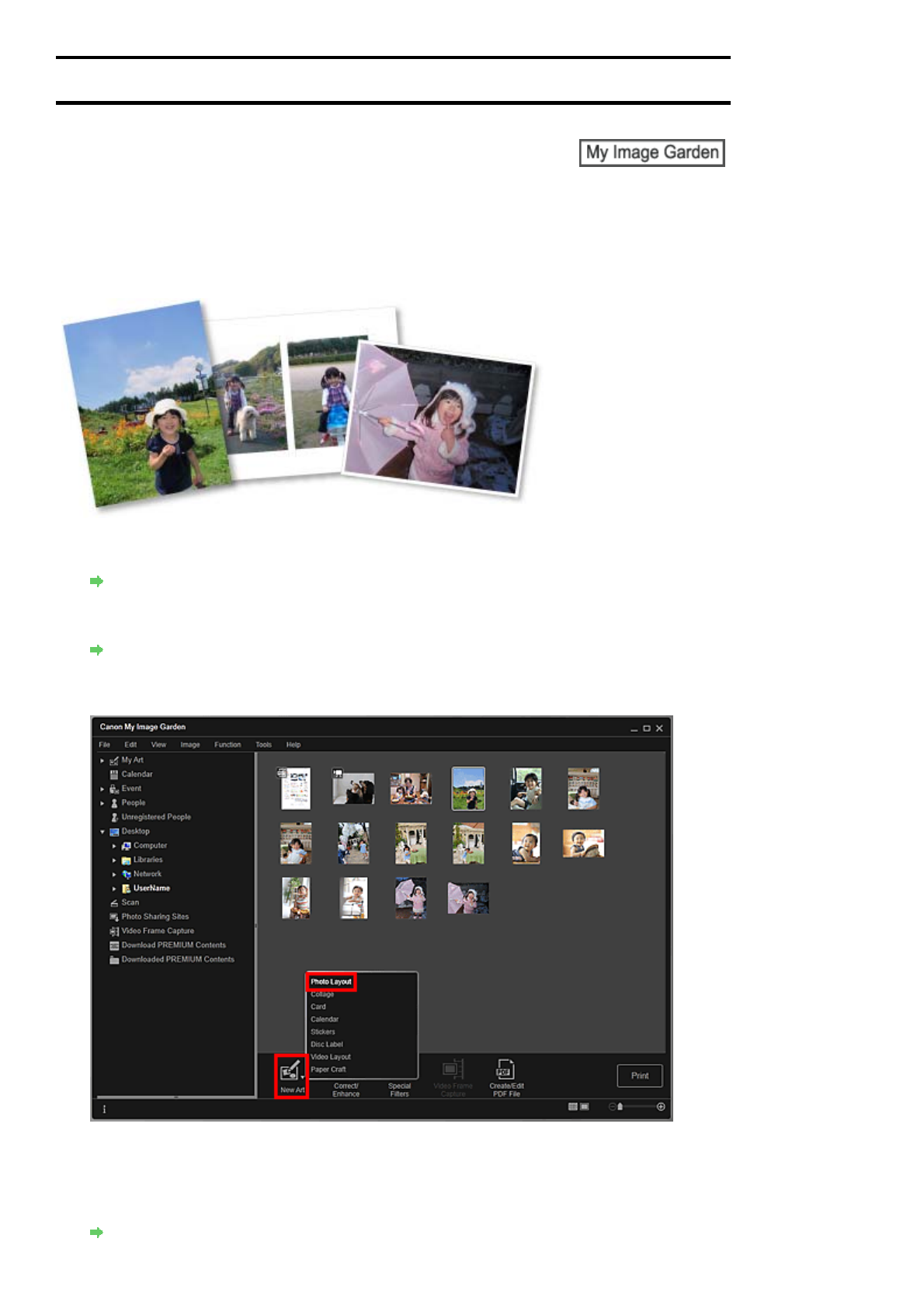Image resolution: width=924 pixels, height=1308 pixels.
Task: Click the info icon in status bar
Action: pyautogui.click(x=104, y=1109)
